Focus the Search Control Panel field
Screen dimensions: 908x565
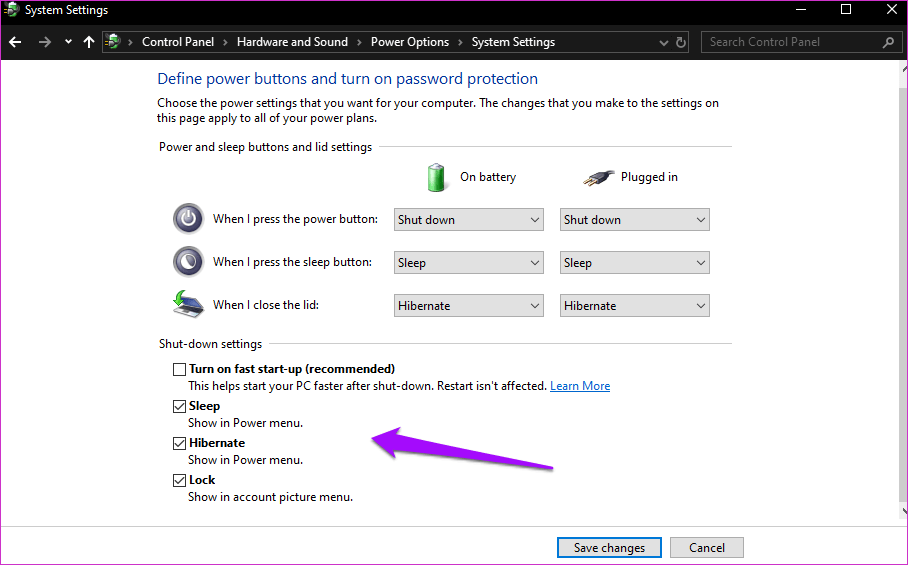pos(801,42)
